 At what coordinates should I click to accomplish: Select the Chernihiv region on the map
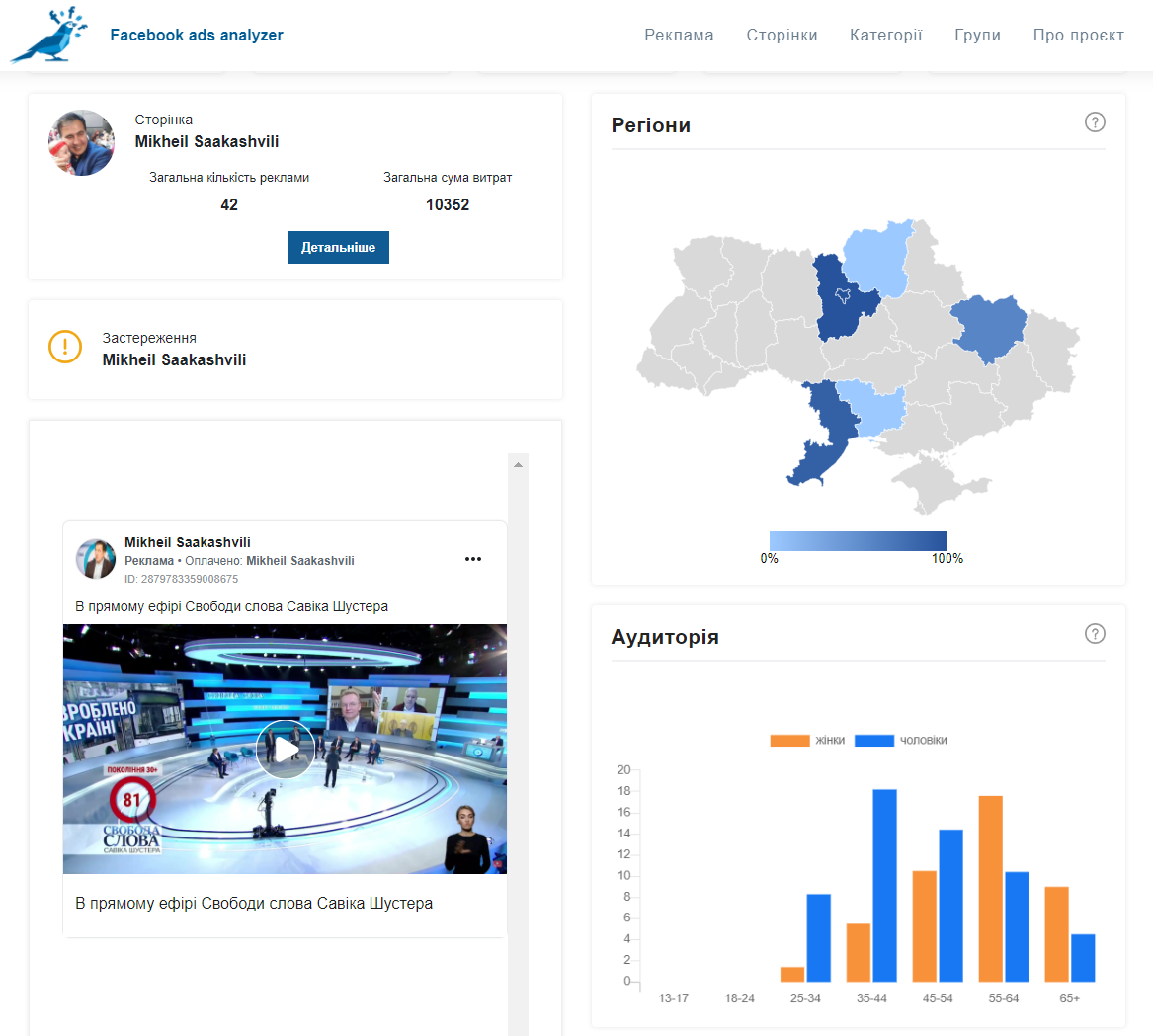pyautogui.click(x=876, y=258)
